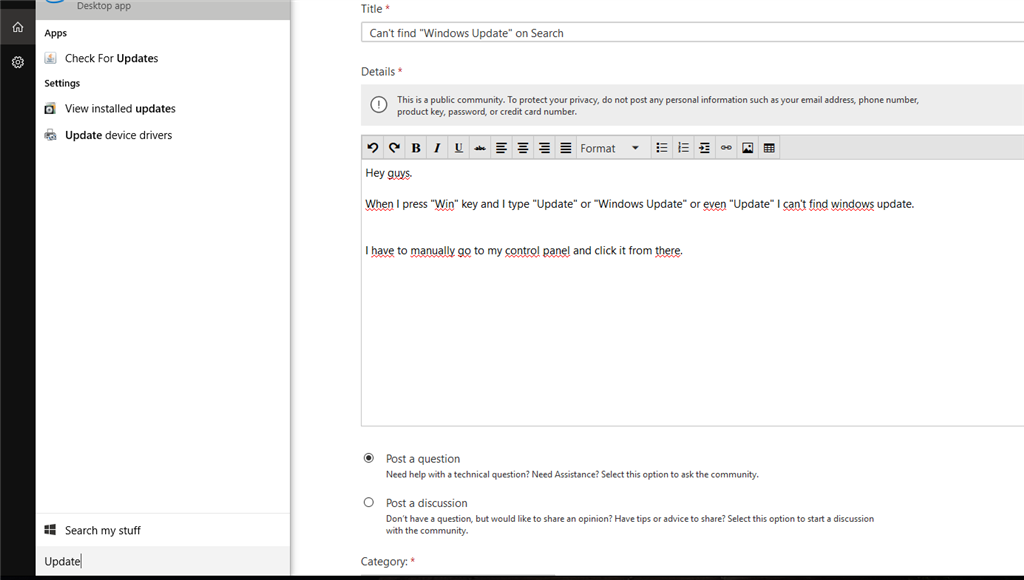
Task: Open View installed updates setting
Action: pyautogui.click(x=120, y=108)
